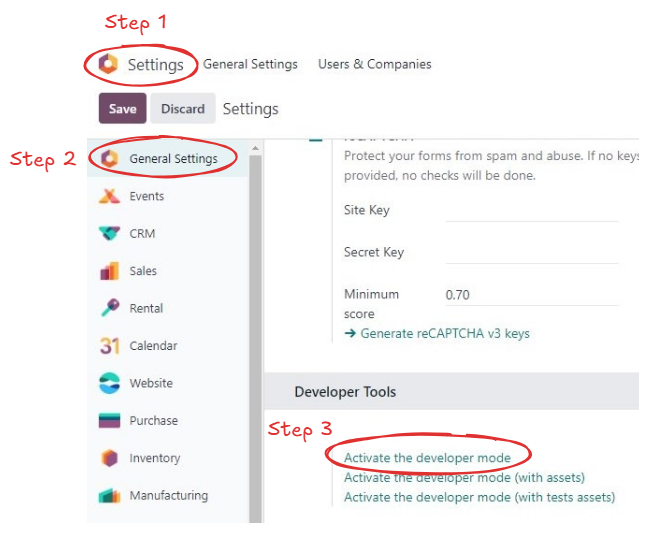Screen dimensions: 649x533
Task: Click the sidebar scrollbar up arrow
Action: (x=255, y=148)
